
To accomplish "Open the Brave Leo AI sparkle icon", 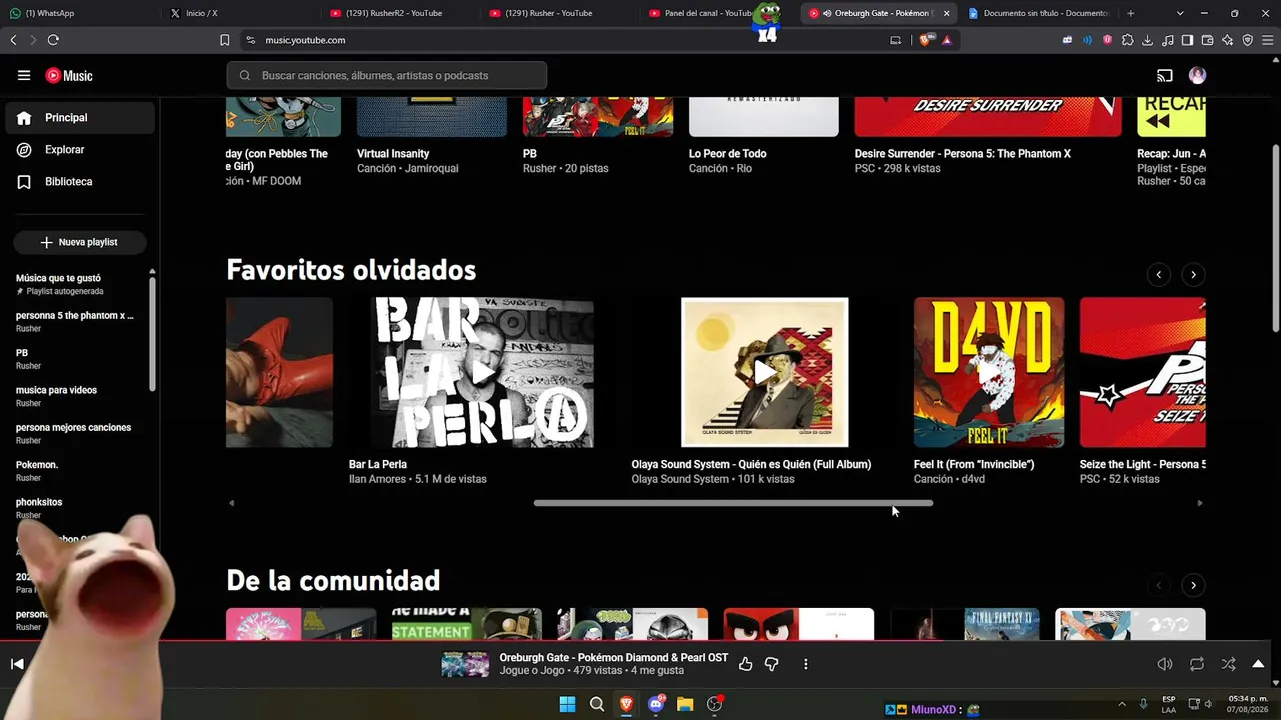I will pyautogui.click(x=1227, y=40).
